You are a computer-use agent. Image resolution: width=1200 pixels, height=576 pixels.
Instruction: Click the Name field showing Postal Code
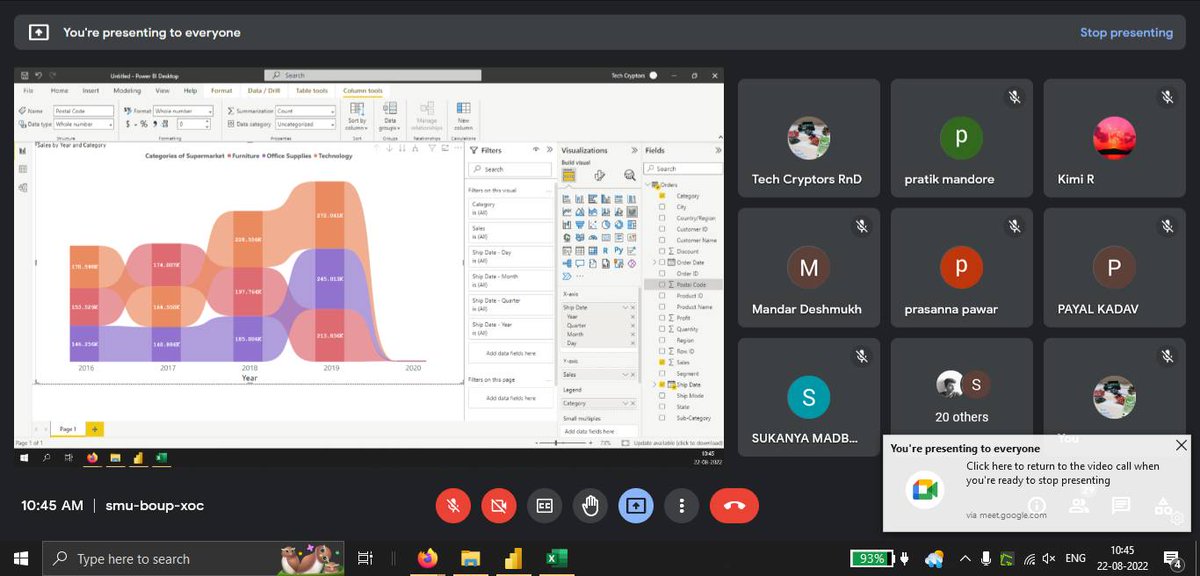click(x=84, y=111)
